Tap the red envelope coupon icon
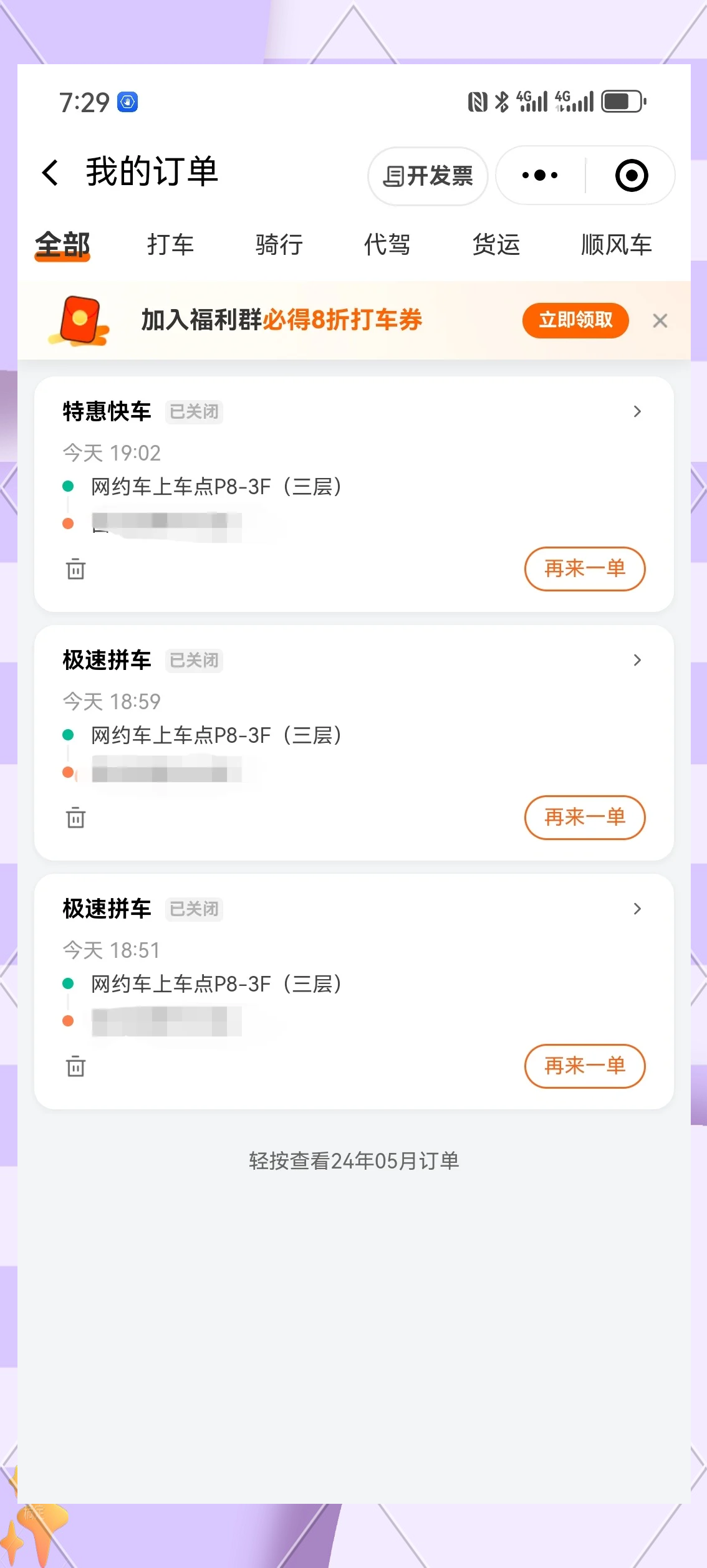The image size is (707, 1568). pos(80,320)
